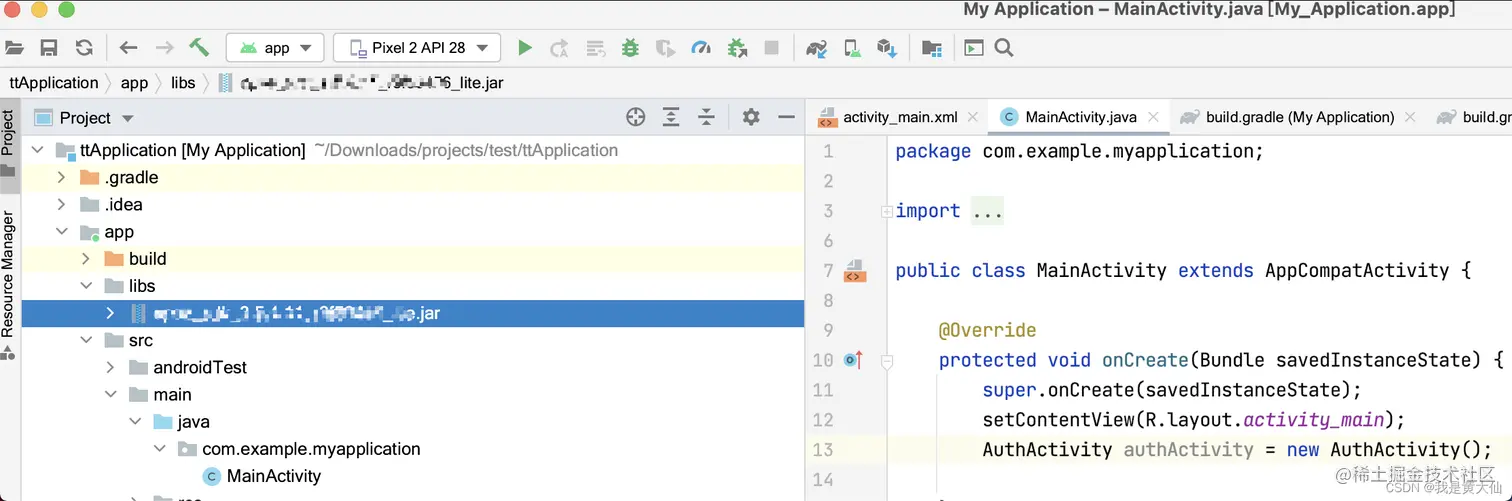Click ttApplication in the navigation breadcrumb

54,83
